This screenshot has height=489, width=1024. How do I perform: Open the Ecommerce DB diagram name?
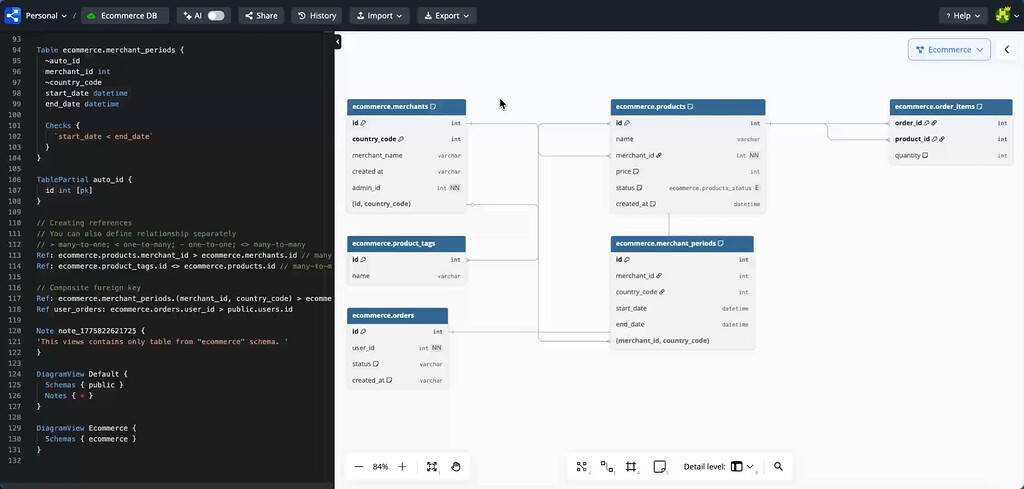point(125,16)
